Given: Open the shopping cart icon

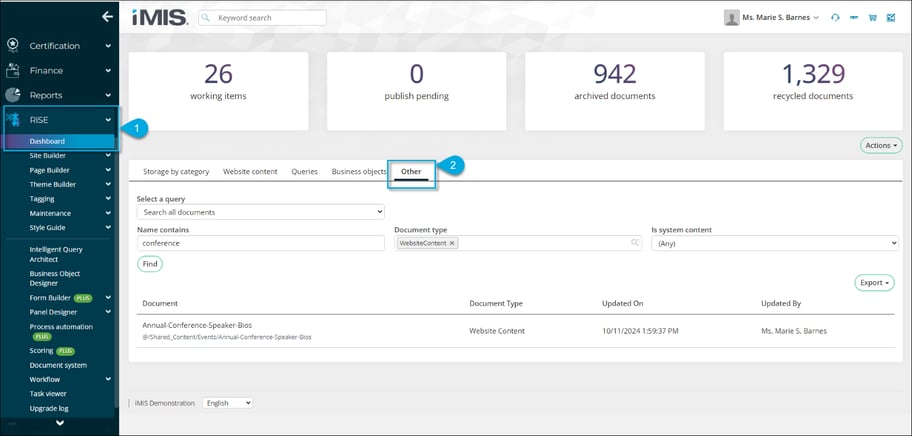Looking at the screenshot, I should (x=872, y=17).
